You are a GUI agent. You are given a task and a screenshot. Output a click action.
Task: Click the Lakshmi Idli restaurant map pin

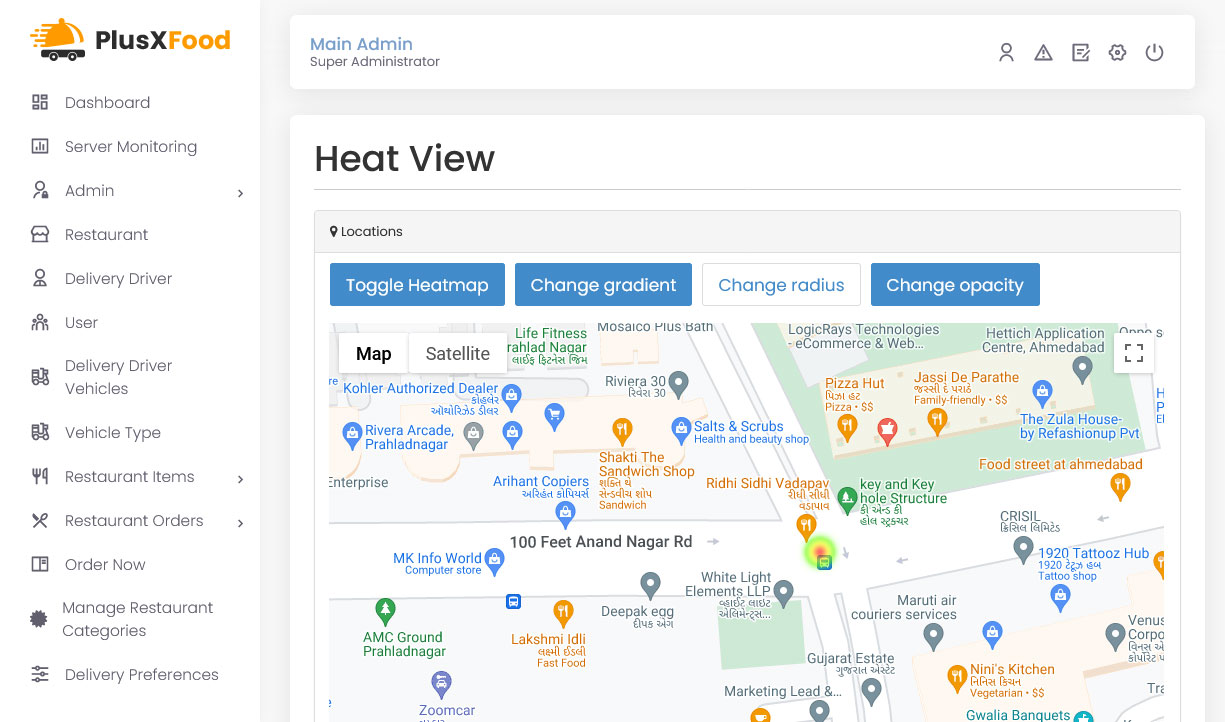click(x=562, y=611)
